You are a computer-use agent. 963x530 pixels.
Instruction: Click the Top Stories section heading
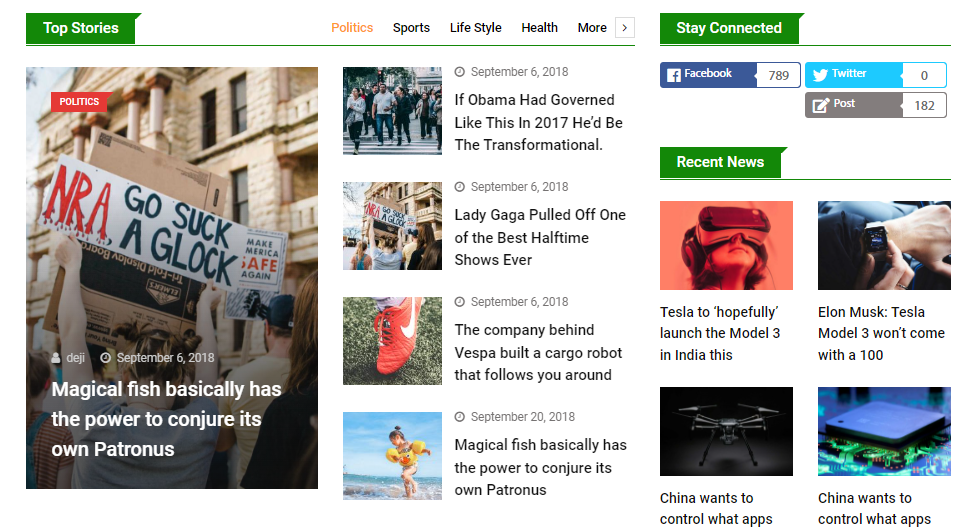pyautogui.click(x=81, y=28)
